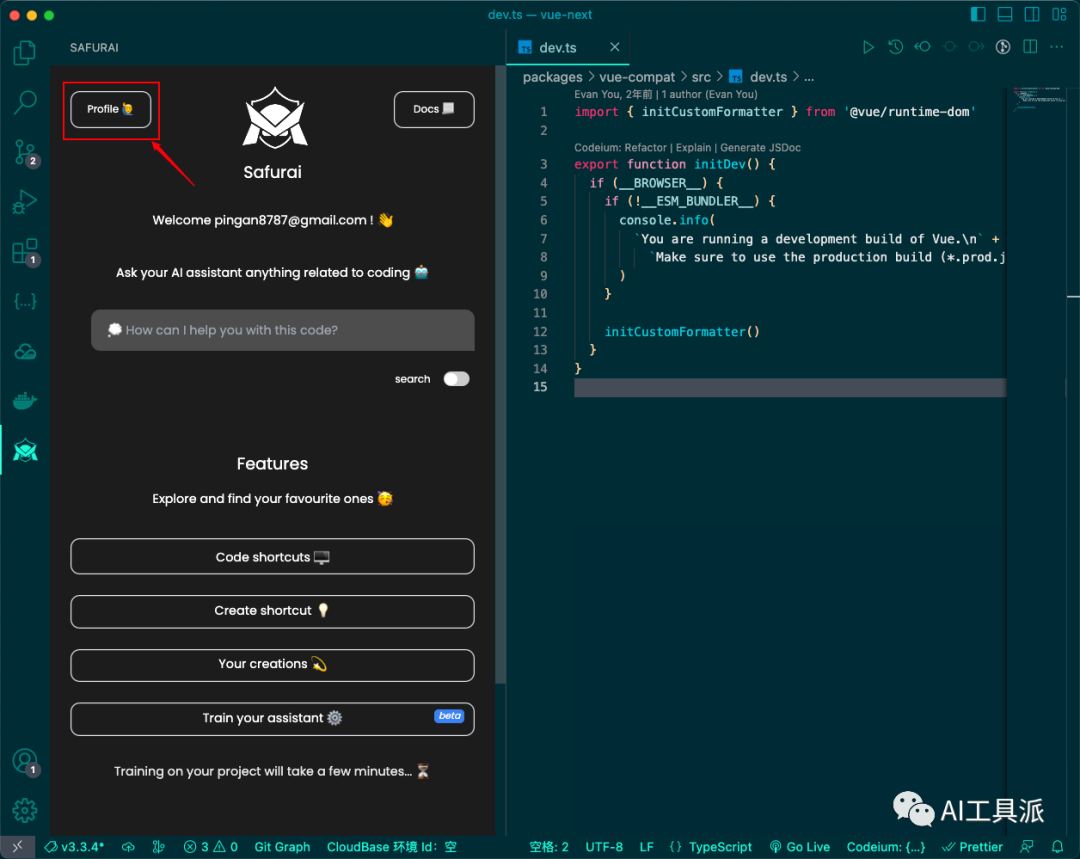Click the initCustomFormatter() call on line 12

tap(682, 332)
